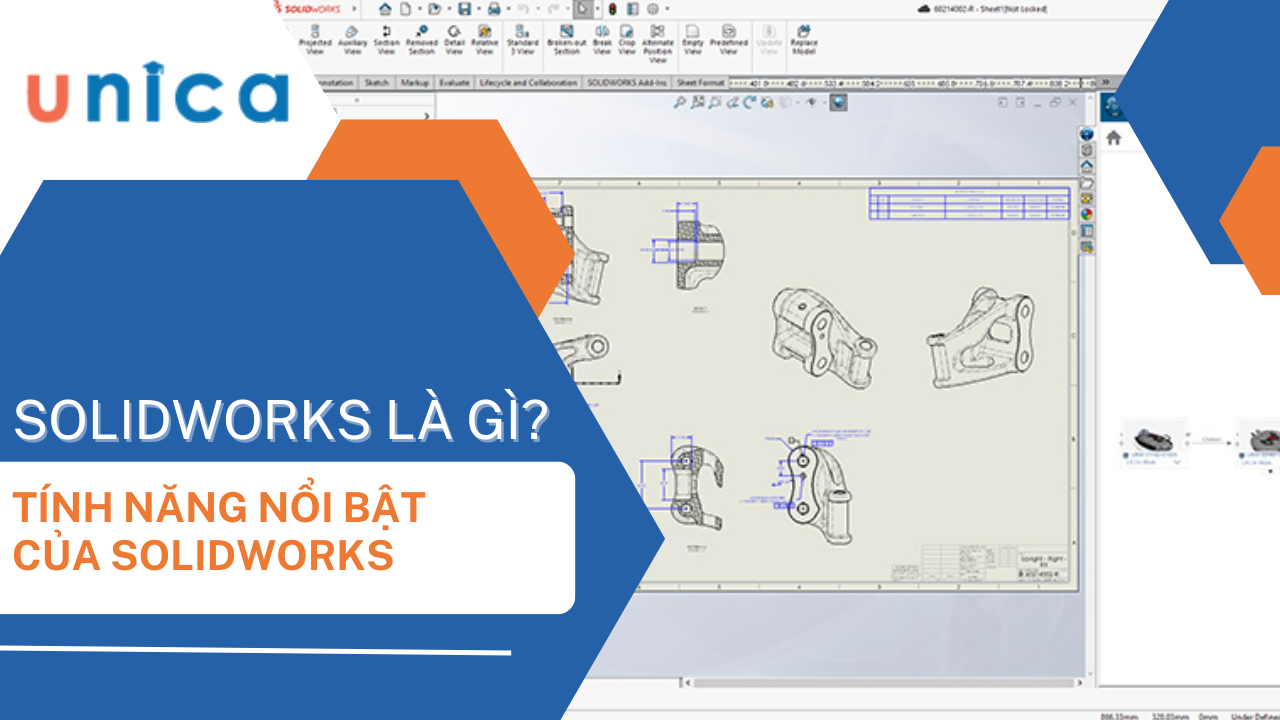
Task: Insert a Relative View
Action: click(x=484, y=39)
